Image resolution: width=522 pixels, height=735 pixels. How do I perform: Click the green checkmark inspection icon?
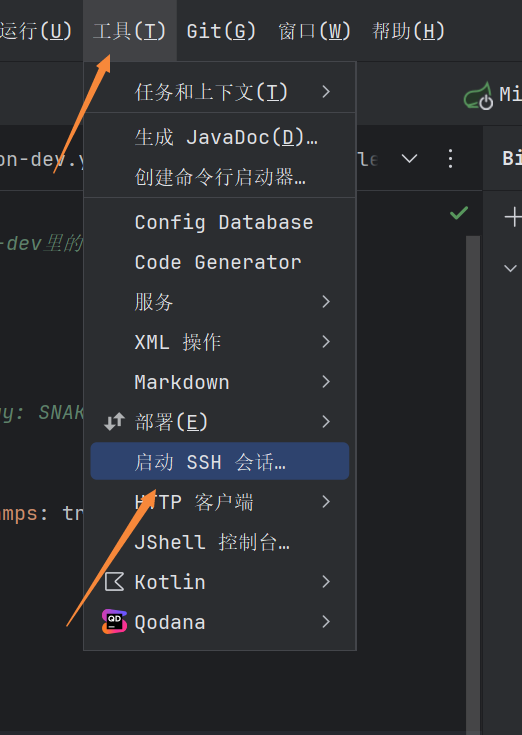tap(459, 213)
